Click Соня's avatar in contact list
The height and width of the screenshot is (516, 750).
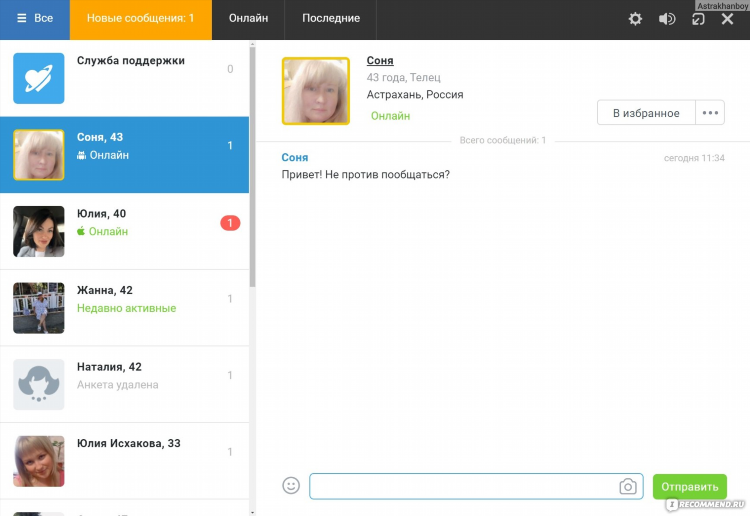click(x=39, y=154)
